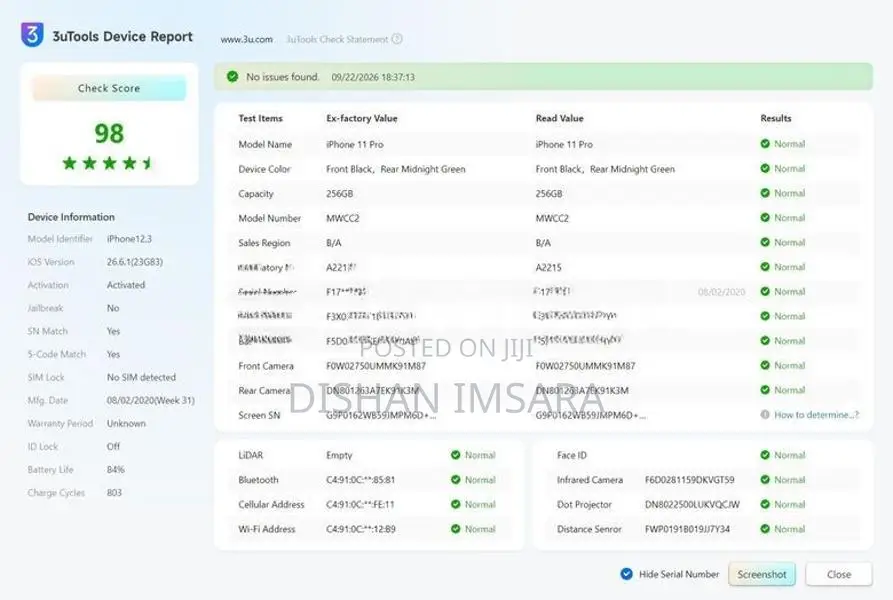The image size is (893, 600).
Task: Click the Infrared Camera serial F6D0281159DKVGT59
Action: tap(689, 480)
